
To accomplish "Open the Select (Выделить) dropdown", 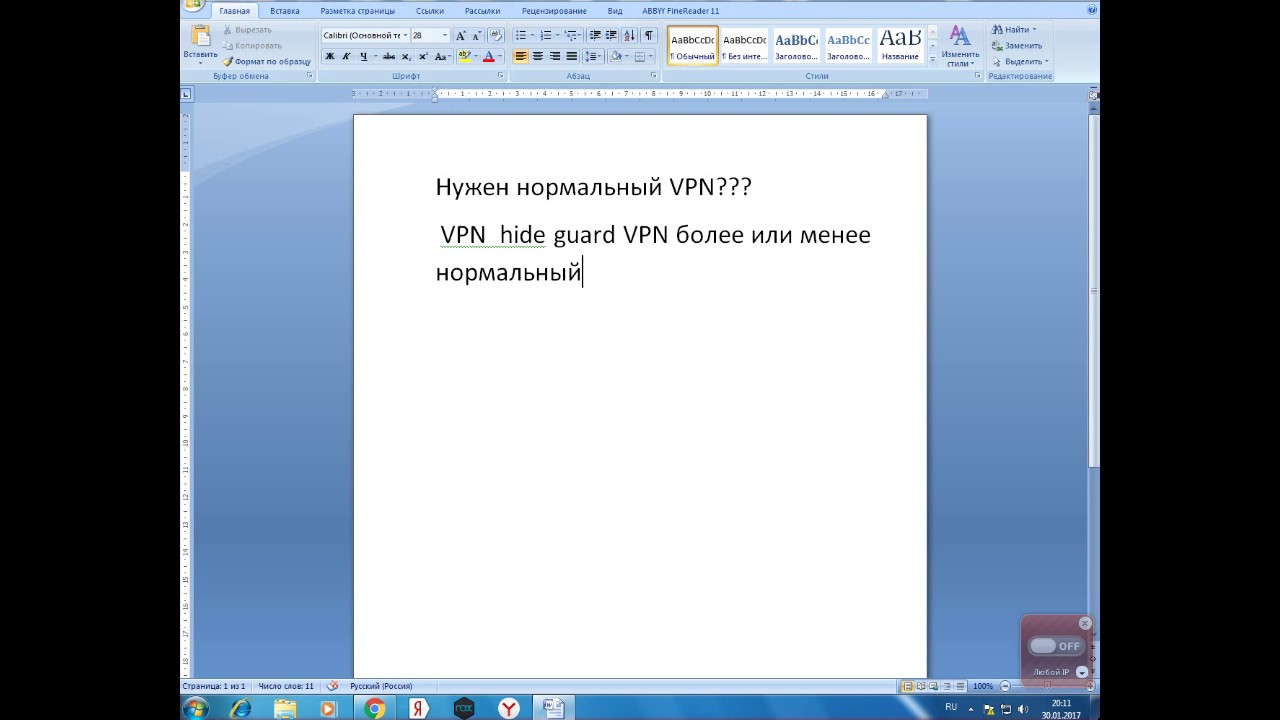I will (1020, 62).
